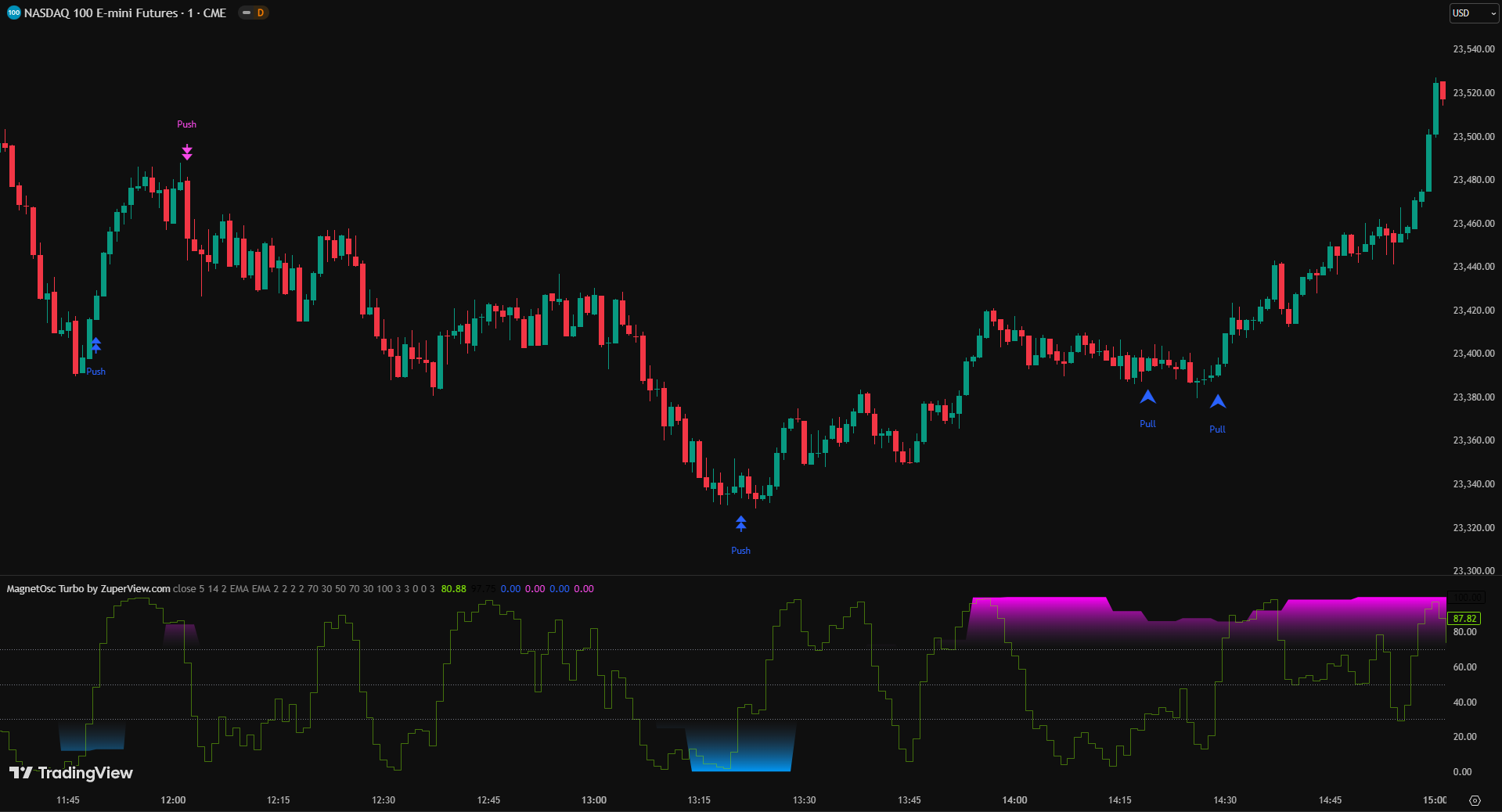Open chart settings hexagon gear icon
This screenshot has width=1502, height=812.
[x=1475, y=800]
